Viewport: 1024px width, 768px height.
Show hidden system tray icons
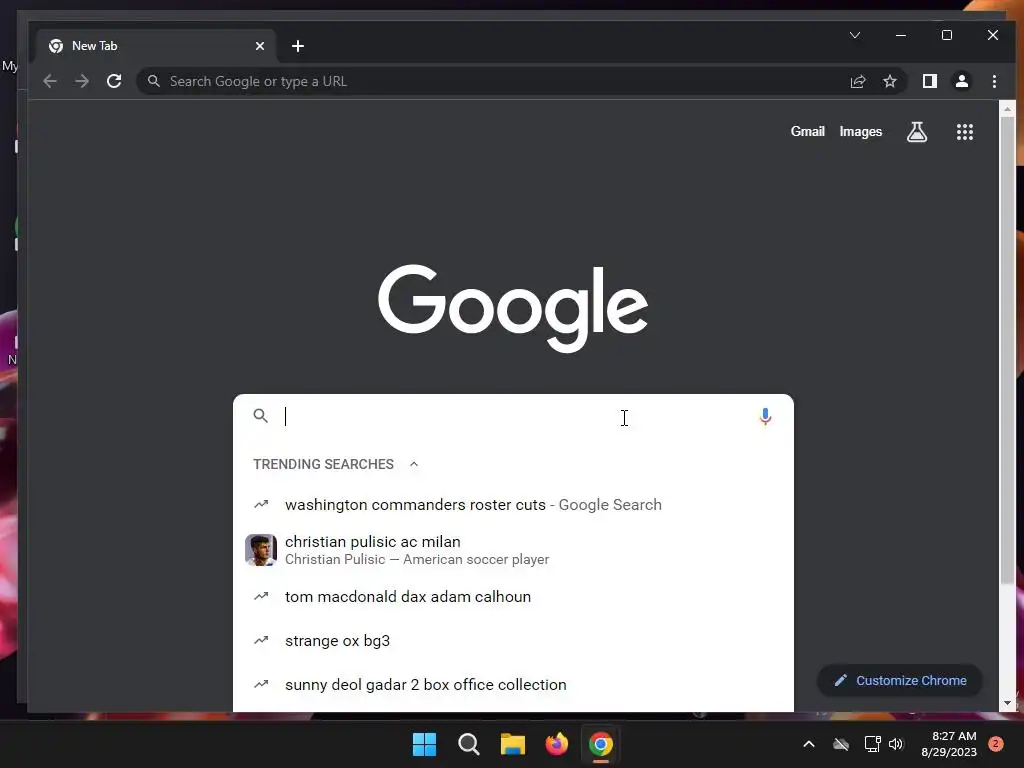point(808,744)
